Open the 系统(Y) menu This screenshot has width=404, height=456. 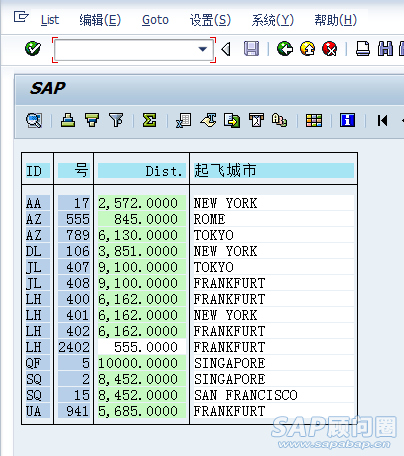[273, 20]
